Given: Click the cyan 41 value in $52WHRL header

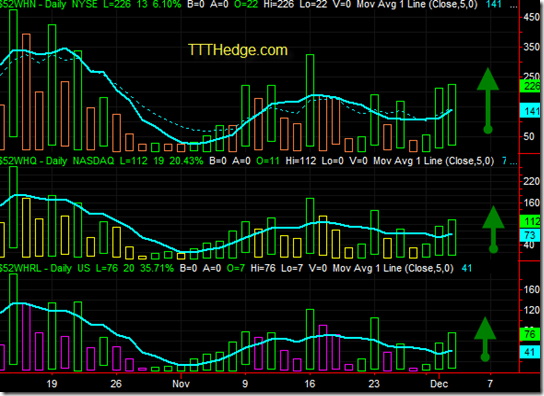Looking at the screenshot, I should 467,268.
